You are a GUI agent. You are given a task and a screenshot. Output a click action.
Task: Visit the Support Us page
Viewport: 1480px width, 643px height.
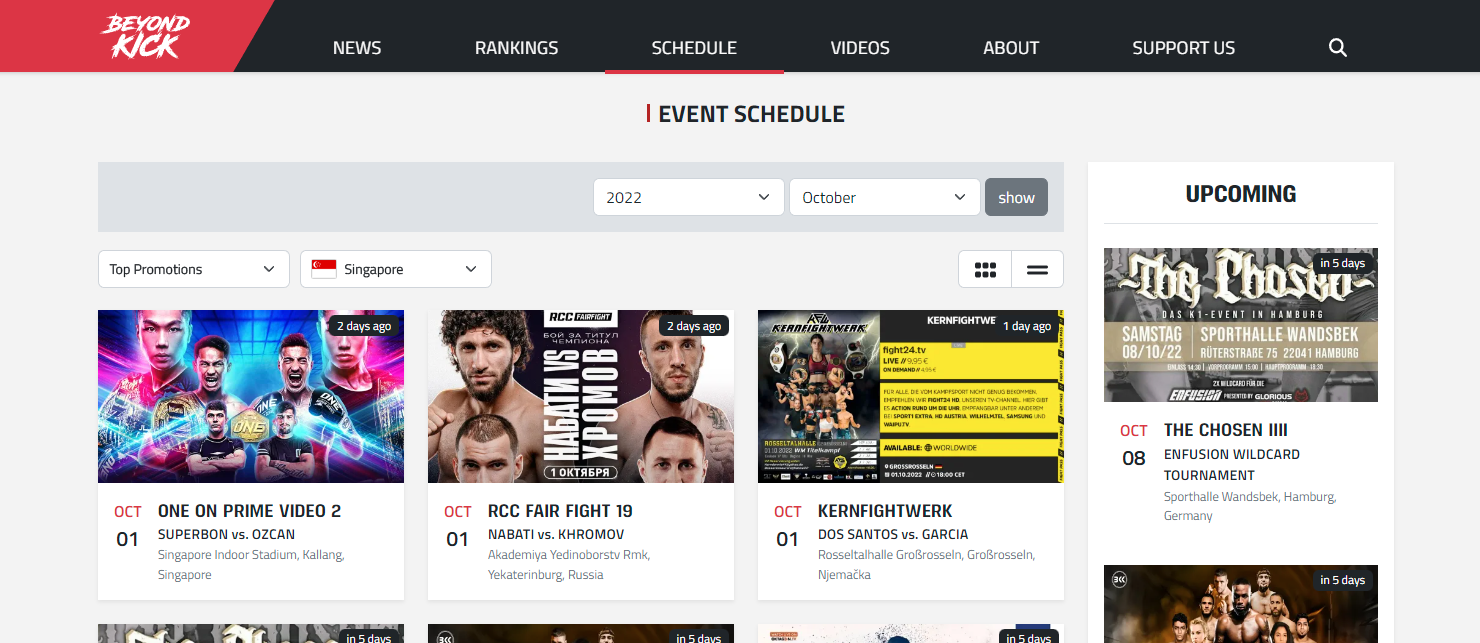coord(1183,47)
